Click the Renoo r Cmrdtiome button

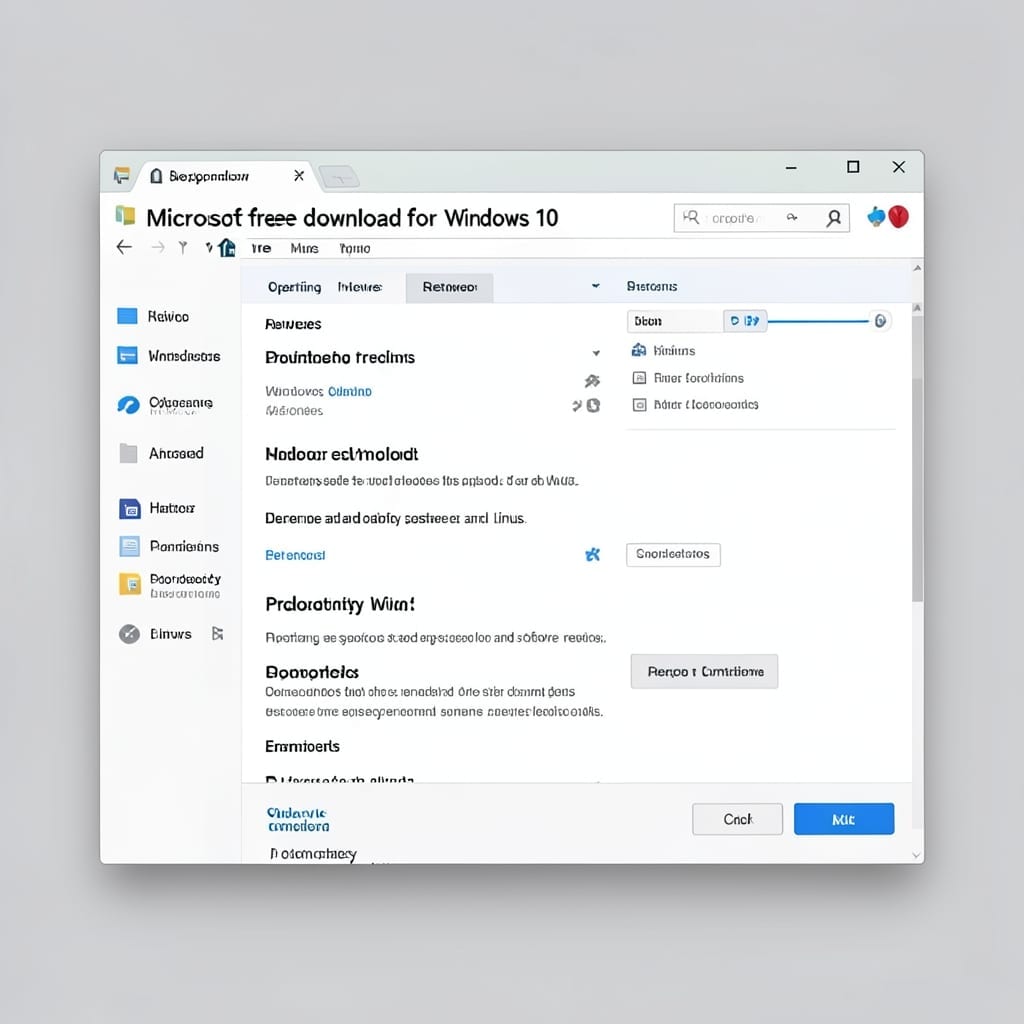tap(704, 671)
